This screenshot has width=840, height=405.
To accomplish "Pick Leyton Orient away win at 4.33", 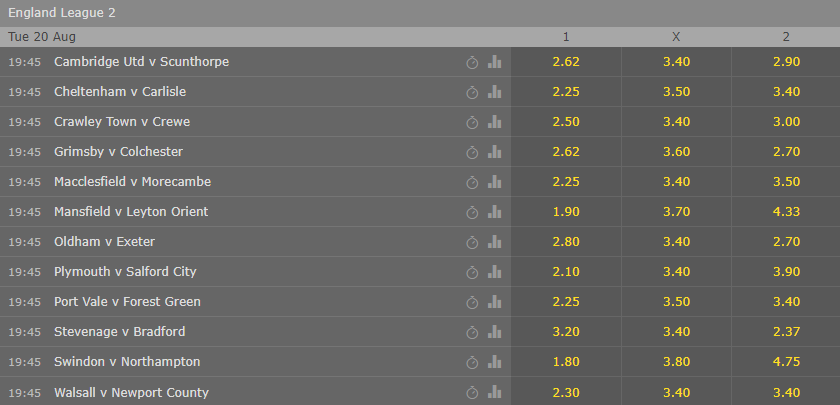I will coord(786,212).
